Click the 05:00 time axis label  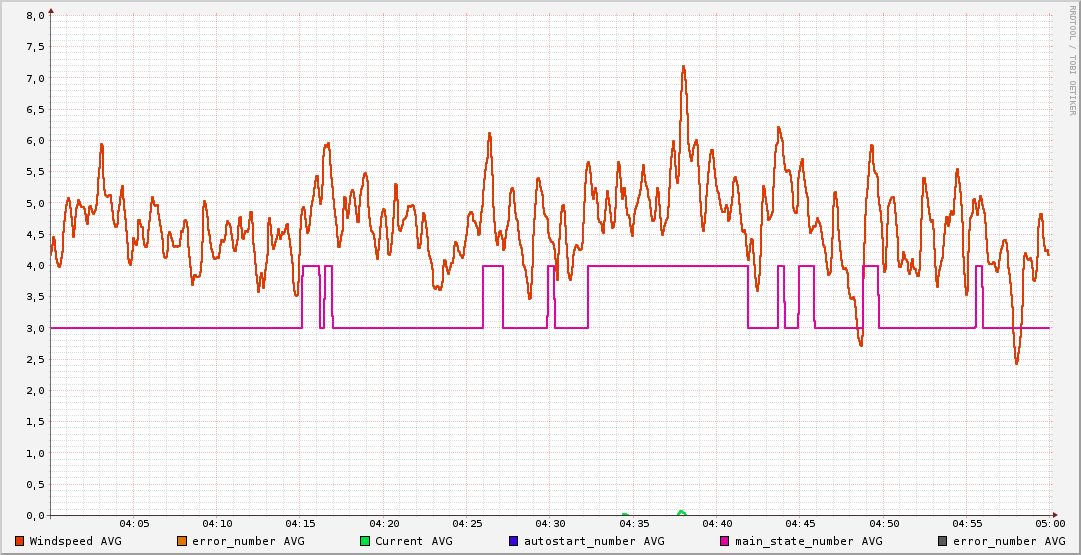pos(1049,524)
